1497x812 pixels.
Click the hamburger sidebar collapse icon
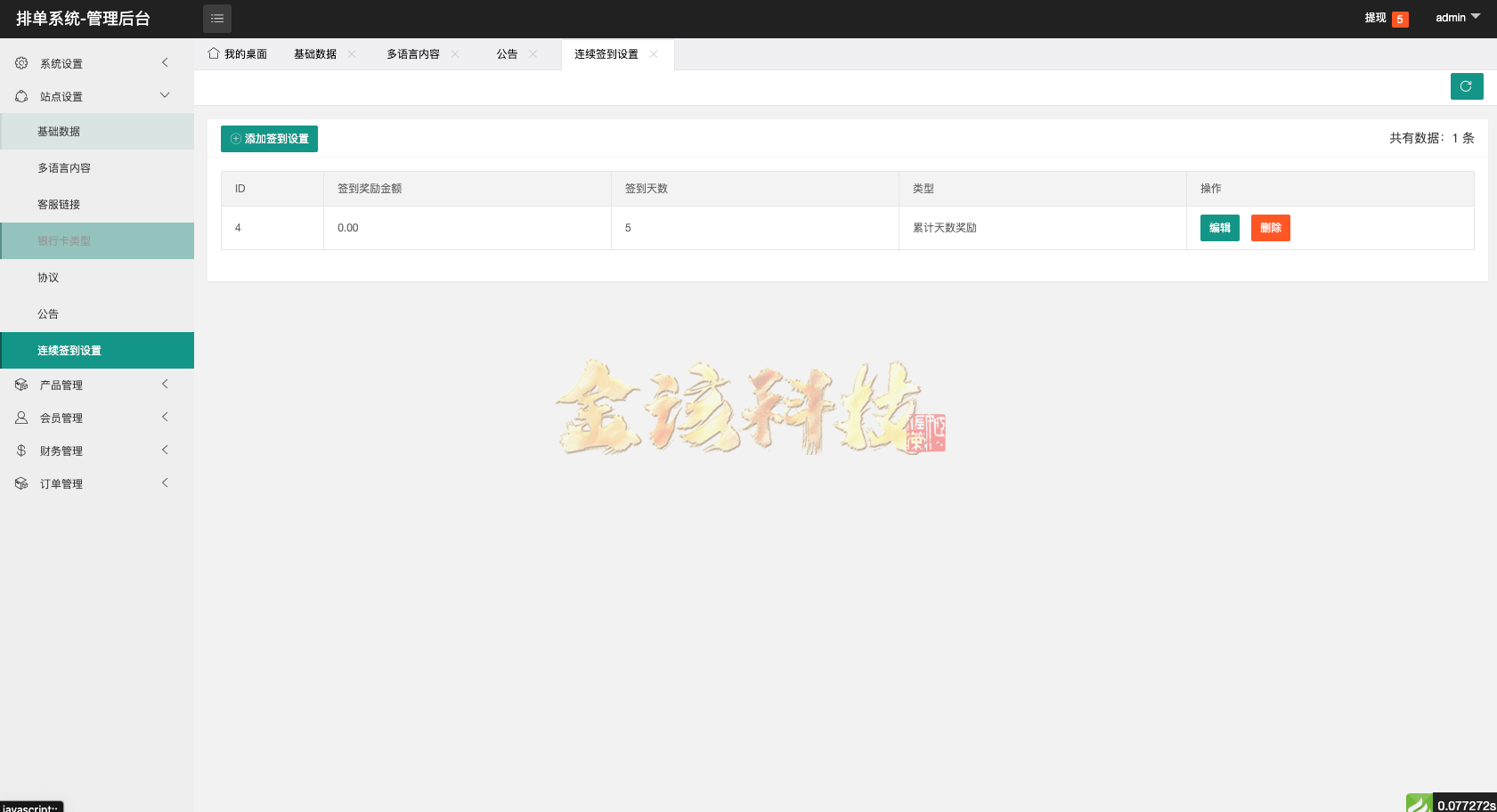coord(216,18)
